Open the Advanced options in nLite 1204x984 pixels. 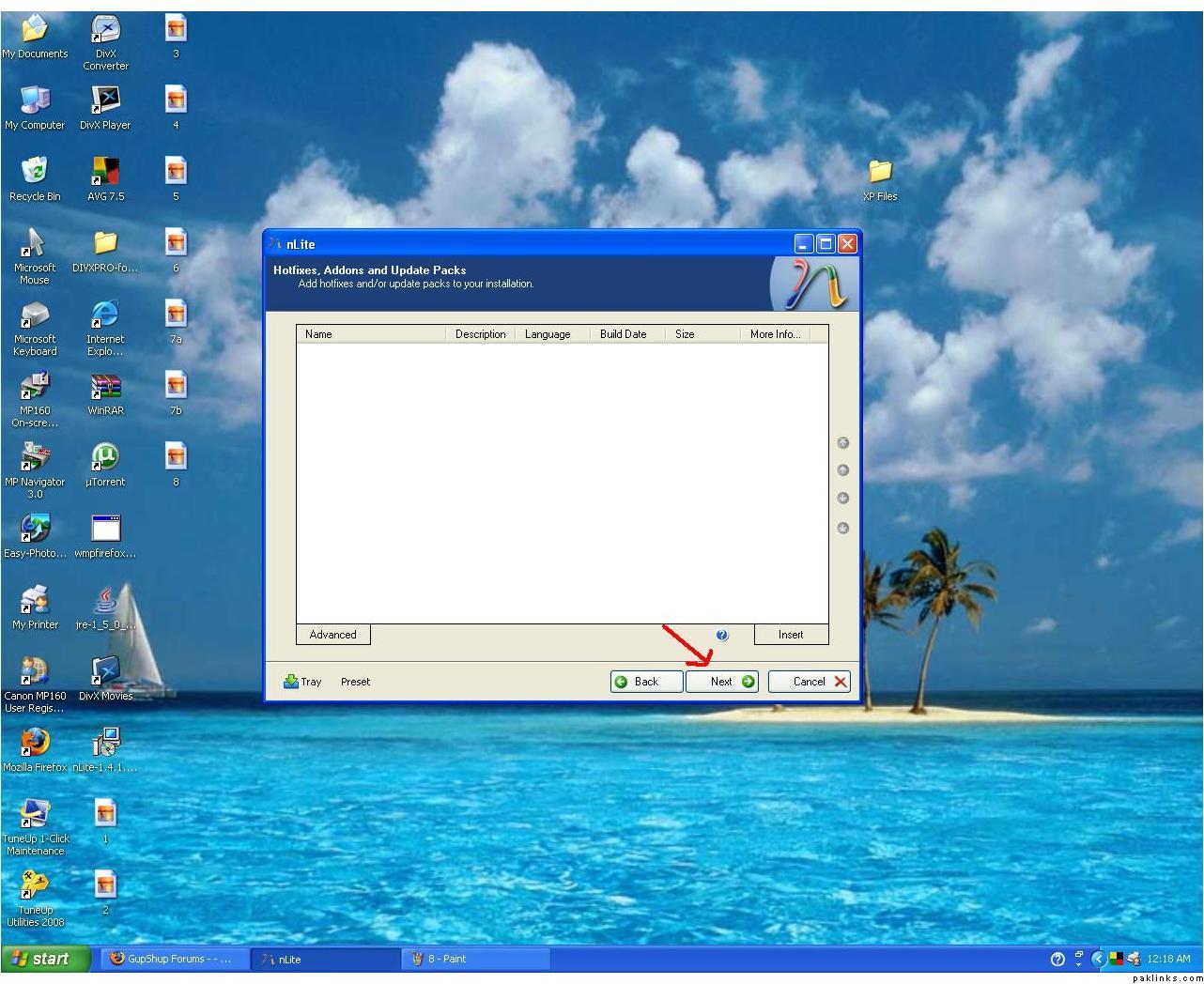tap(332, 635)
